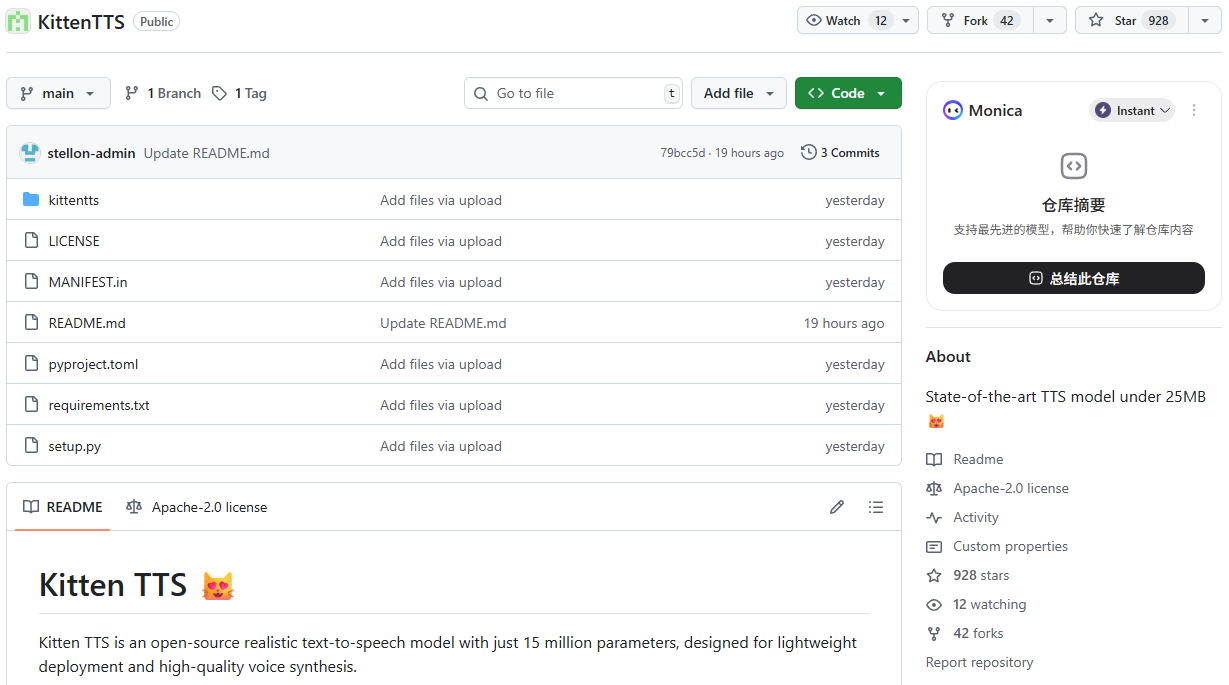This screenshot has height=685, width=1229.
Task: Click the fork icon beside 42 forks
Action: [x=934, y=633]
